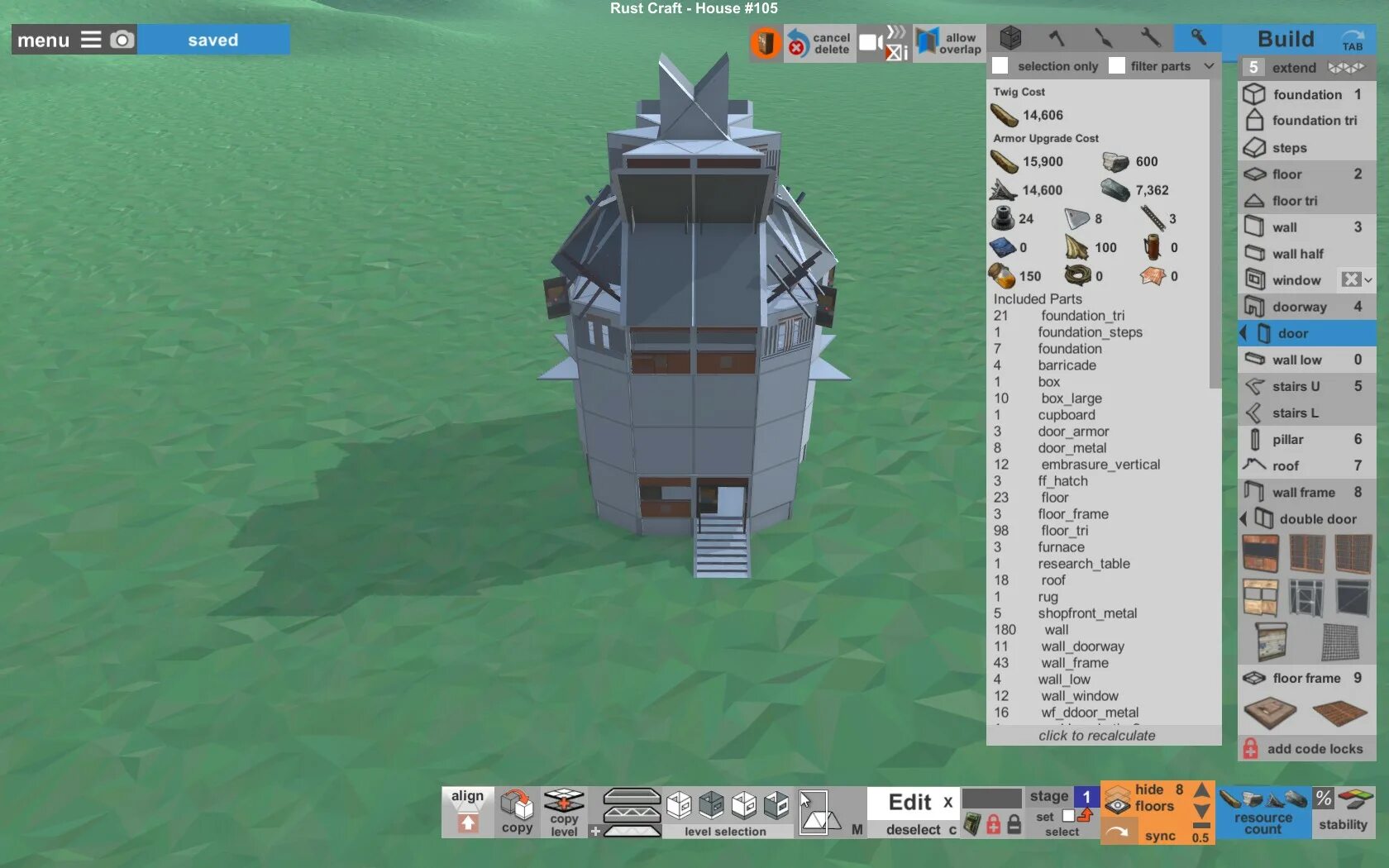The image size is (1389, 868).
Task: Click the saved status button
Action: point(213,40)
